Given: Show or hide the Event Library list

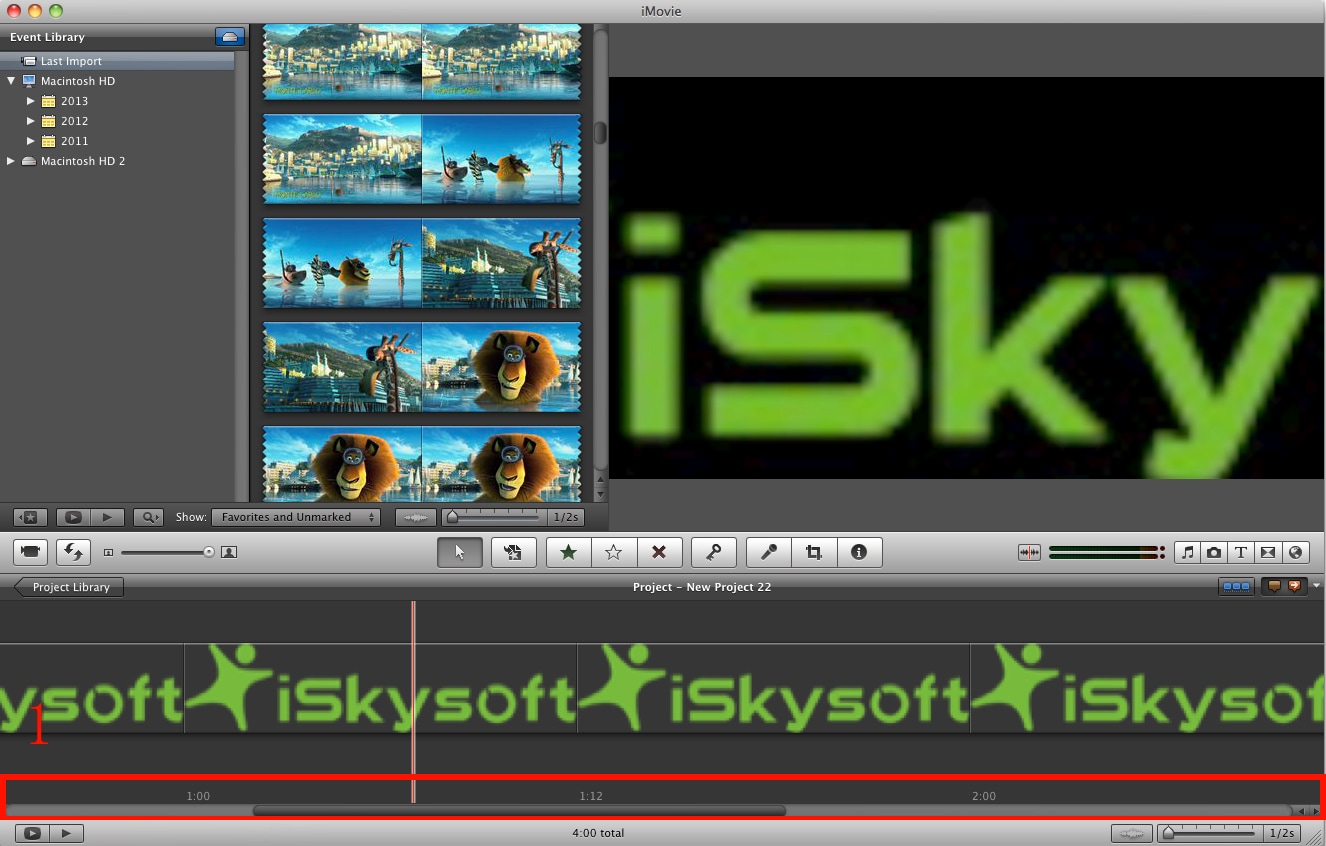Looking at the screenshot, I should [x=30, y=517].
